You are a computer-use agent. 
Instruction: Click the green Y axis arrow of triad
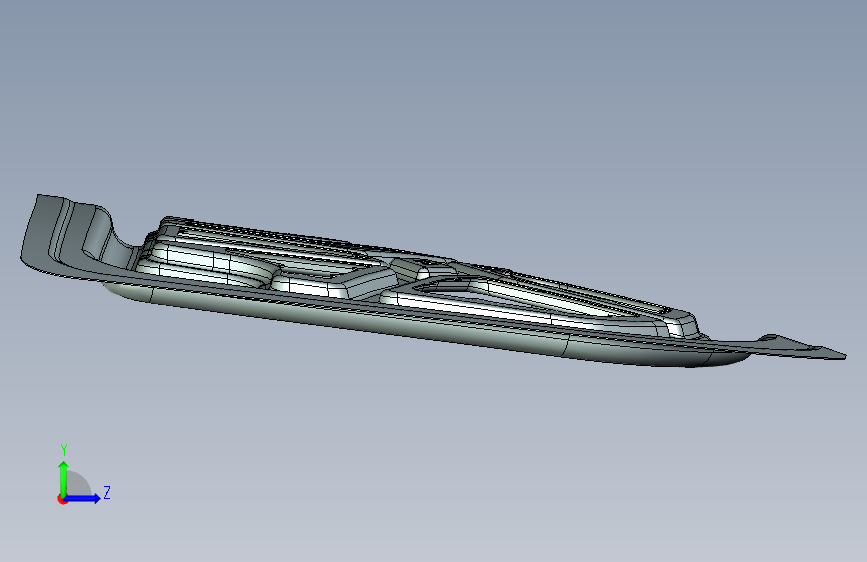[64, 479]
